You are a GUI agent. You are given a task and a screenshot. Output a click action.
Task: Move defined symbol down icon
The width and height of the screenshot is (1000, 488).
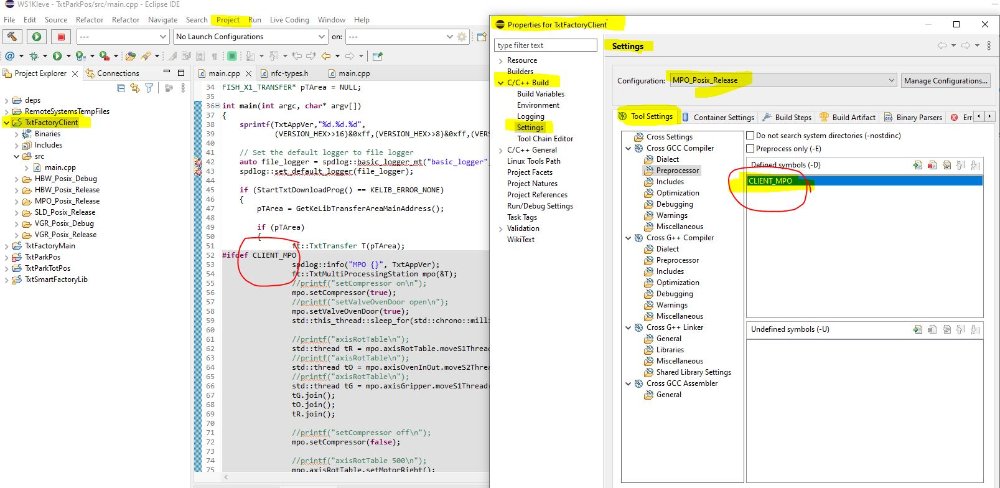coord(975,165)
